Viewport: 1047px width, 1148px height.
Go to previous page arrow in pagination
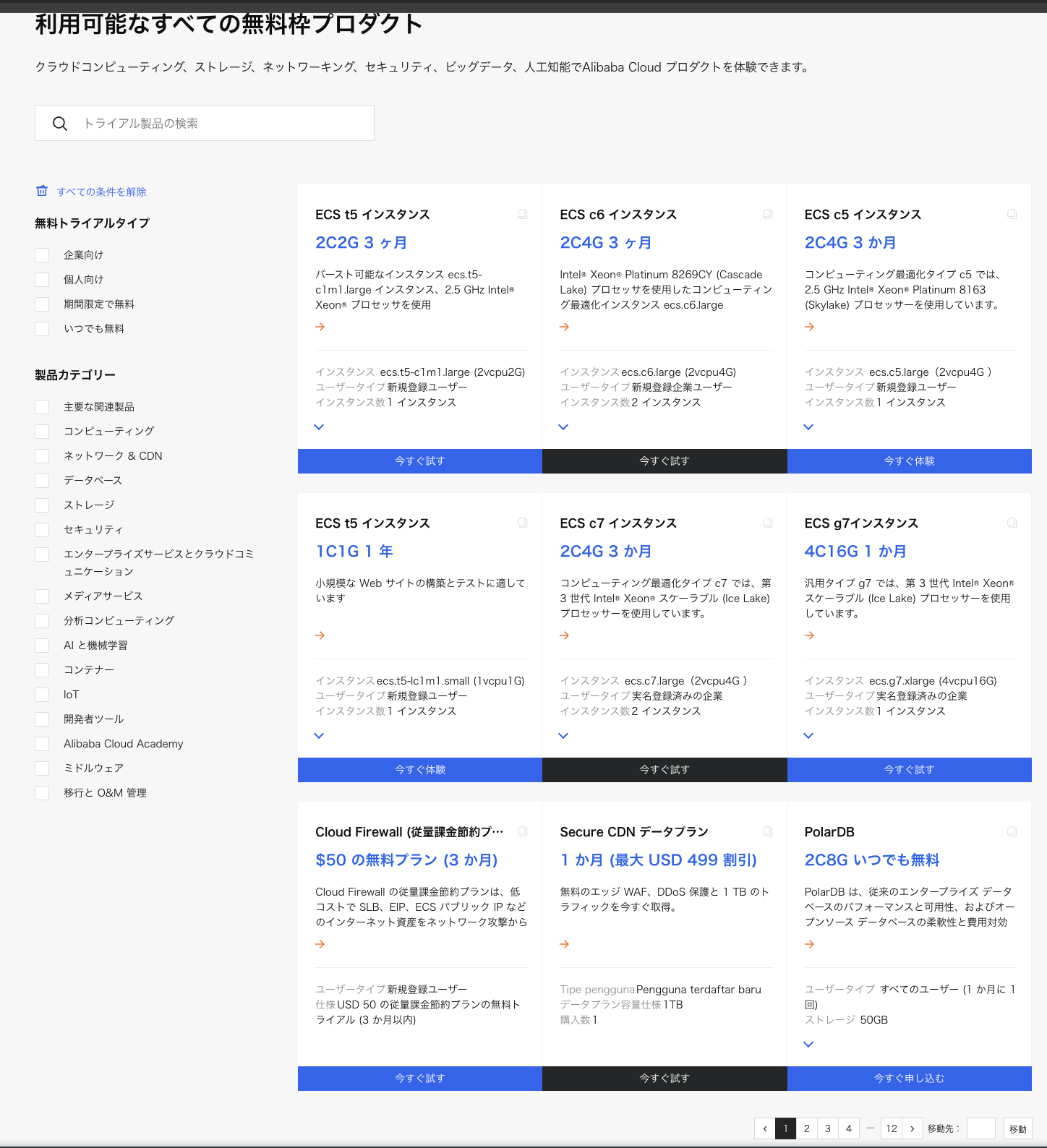pos(765,1128)
